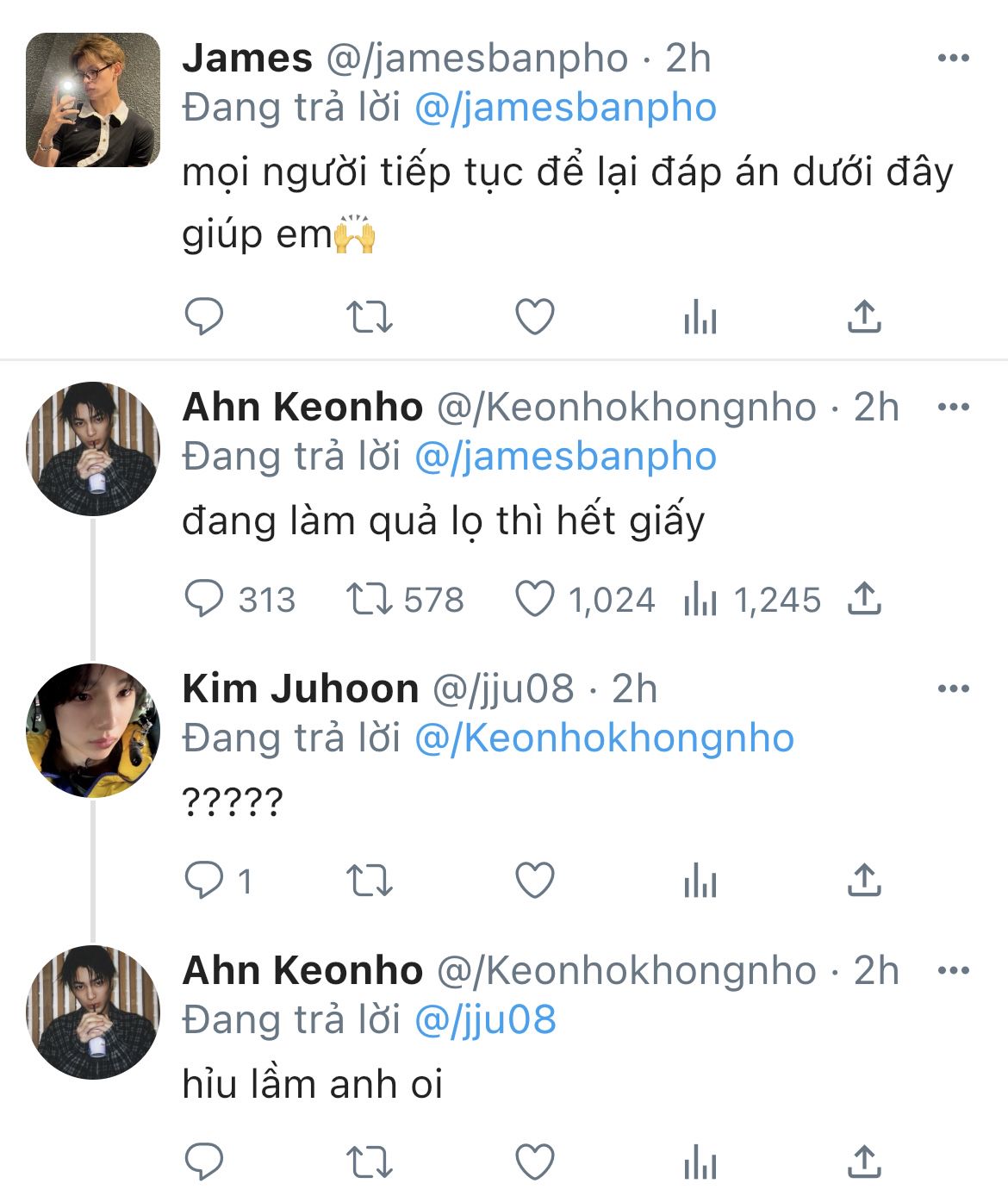Reply to James's tweet
The image size is (1008, 1196).
click(x=204, y=317)
